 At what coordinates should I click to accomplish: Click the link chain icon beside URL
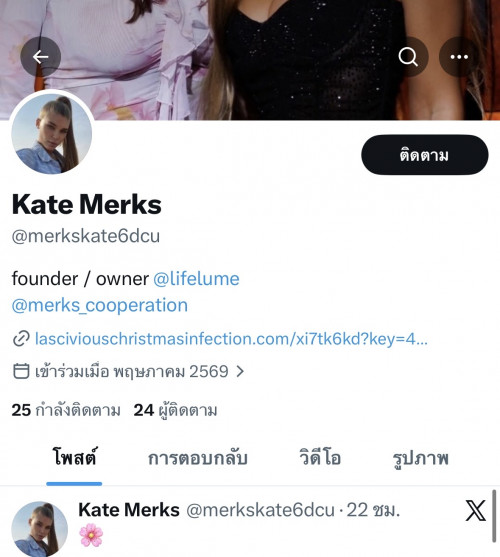point(21,339)
